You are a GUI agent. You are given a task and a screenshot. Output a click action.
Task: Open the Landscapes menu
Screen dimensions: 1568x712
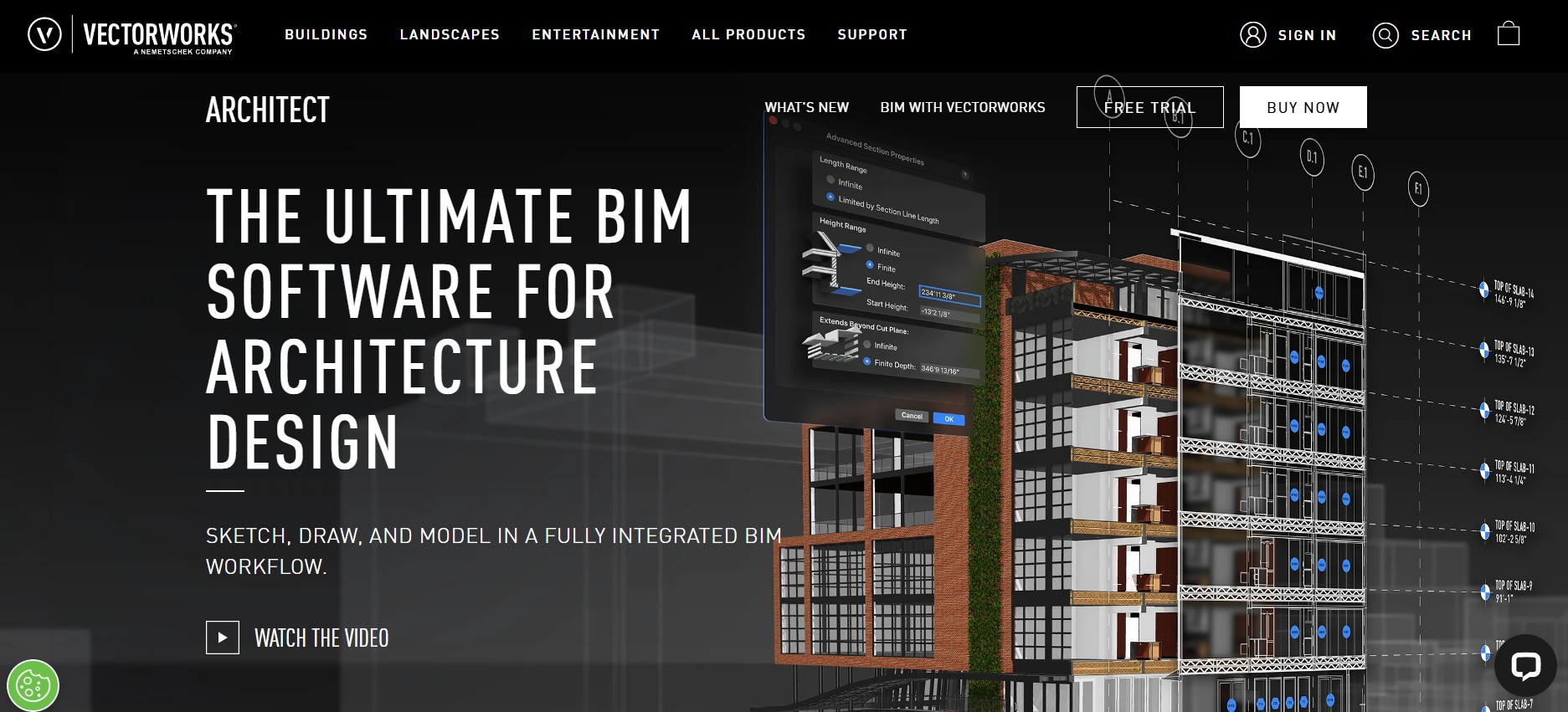[x=450, y=34]
